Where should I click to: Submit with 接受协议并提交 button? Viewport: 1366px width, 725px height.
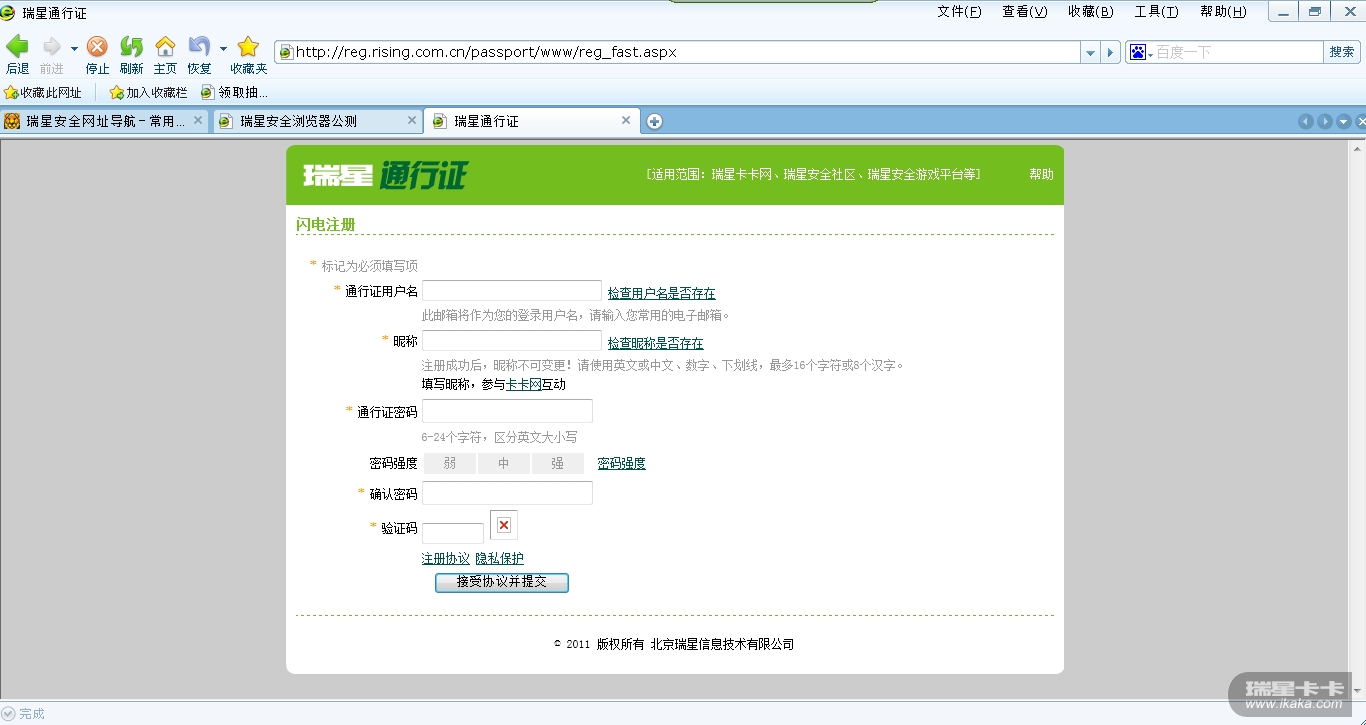502,582
